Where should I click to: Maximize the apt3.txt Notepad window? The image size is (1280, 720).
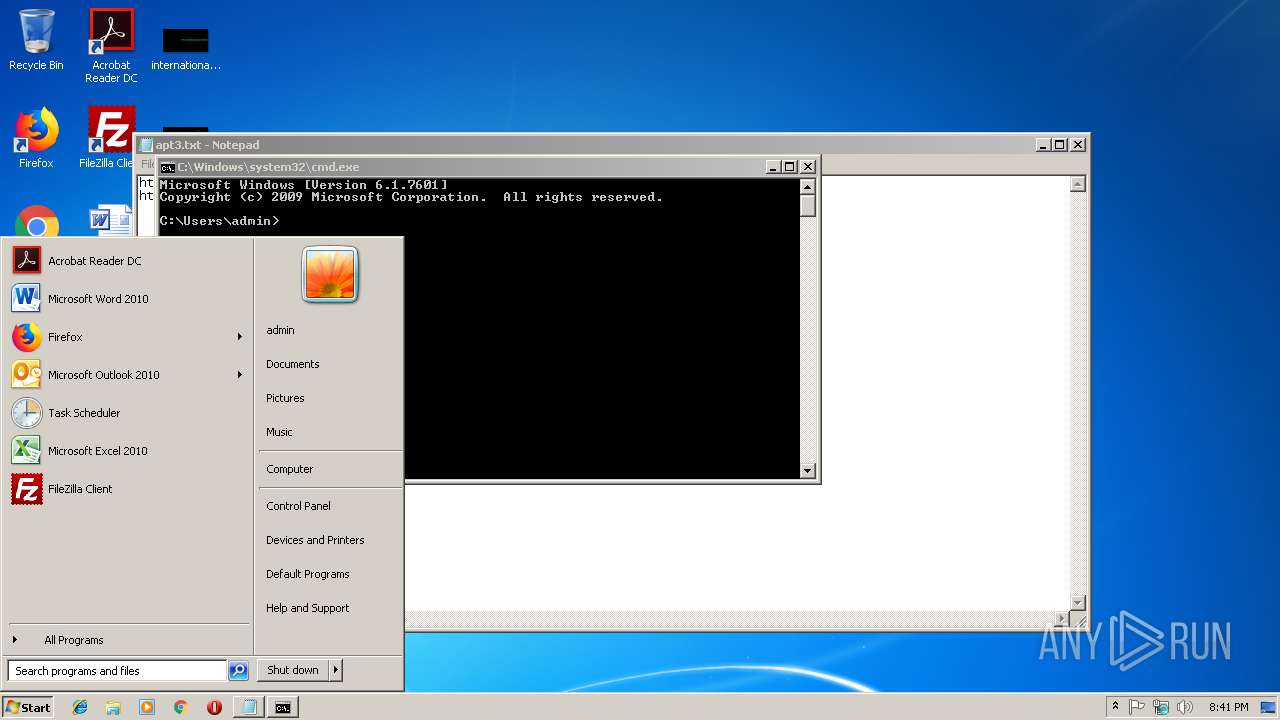click(1060, 145)
